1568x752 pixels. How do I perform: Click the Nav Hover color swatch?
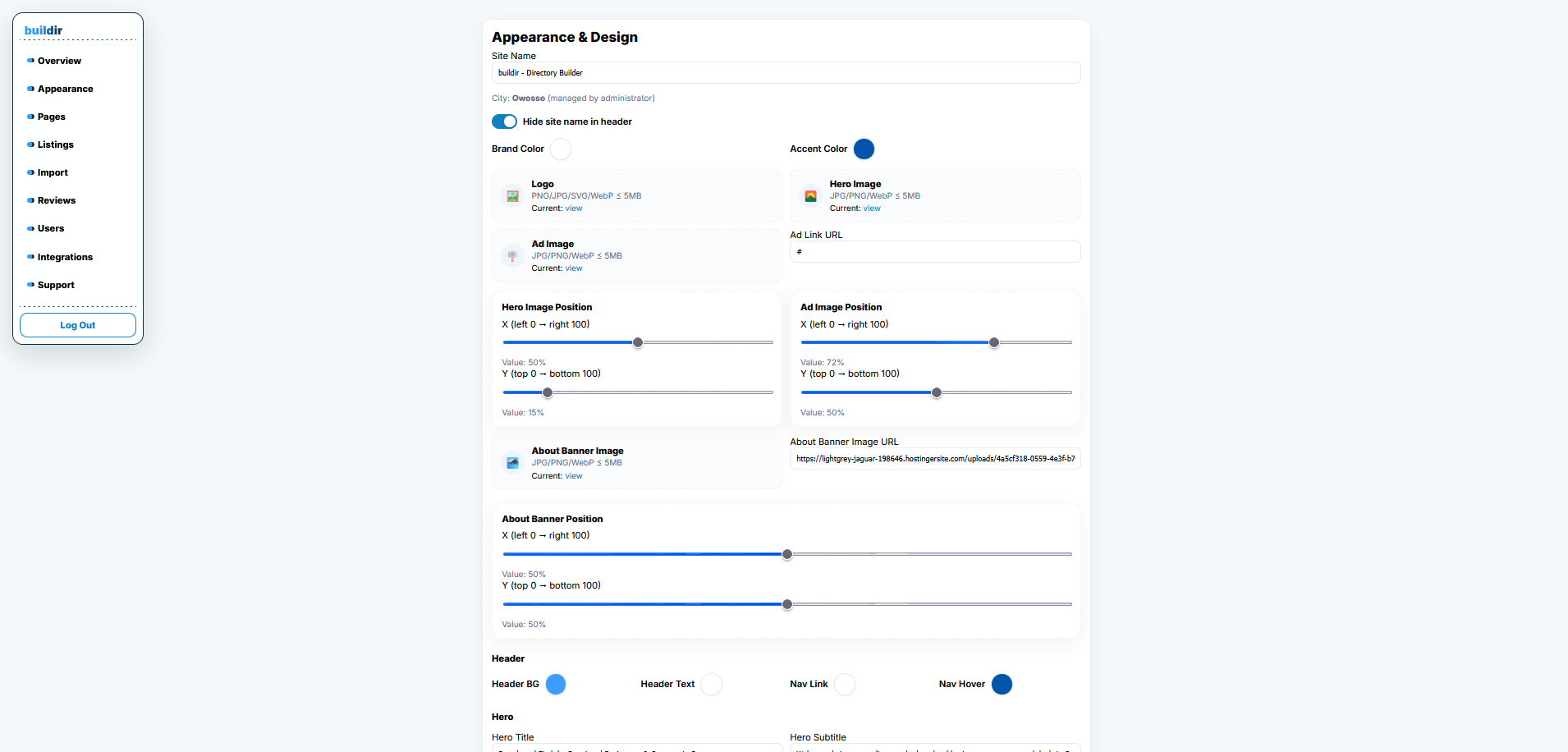pyautogui.click(x=1002, y=684)
